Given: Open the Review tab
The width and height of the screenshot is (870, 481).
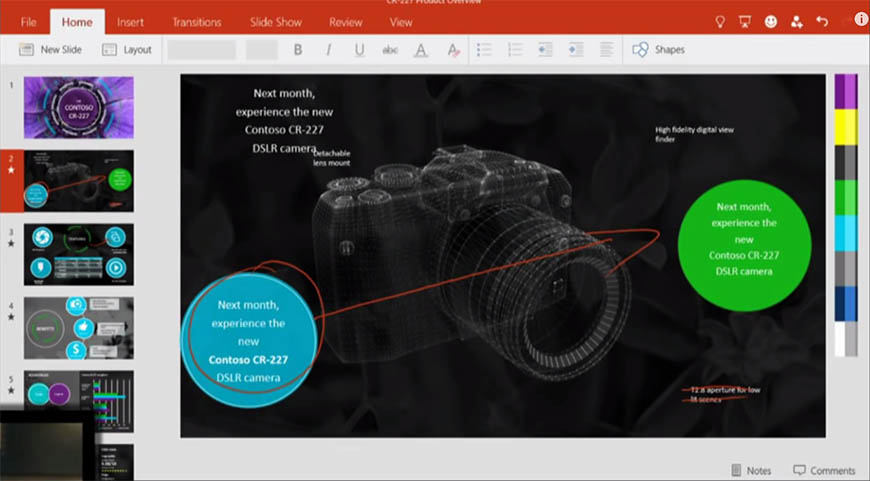Looking at the screenshot, I should pos(345,22).
